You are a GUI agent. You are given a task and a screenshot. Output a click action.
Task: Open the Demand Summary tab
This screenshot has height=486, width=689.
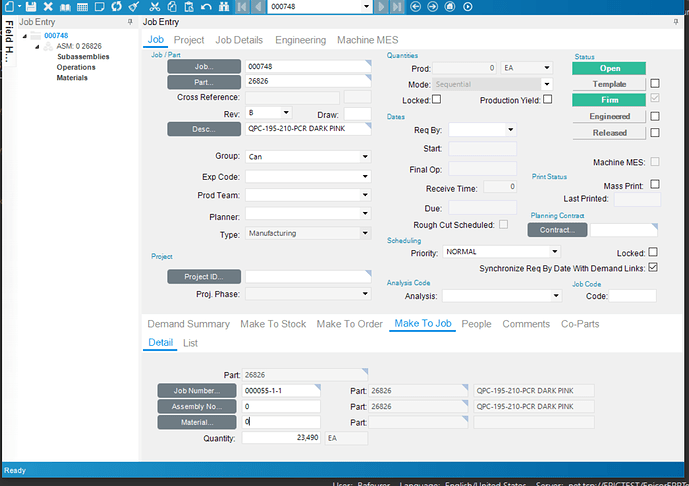coord(189,324)
